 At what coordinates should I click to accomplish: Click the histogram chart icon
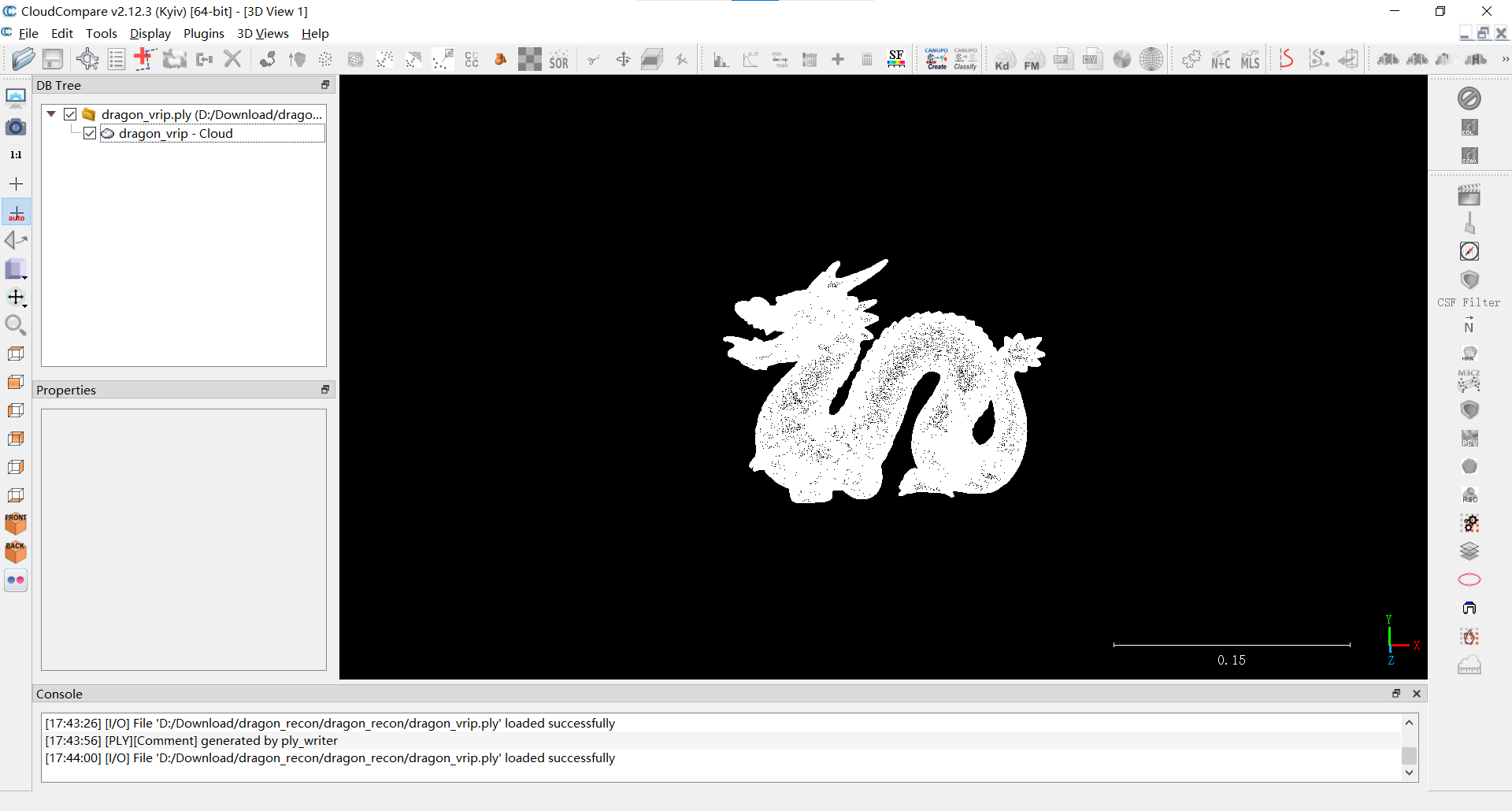(x=721, y=60)
